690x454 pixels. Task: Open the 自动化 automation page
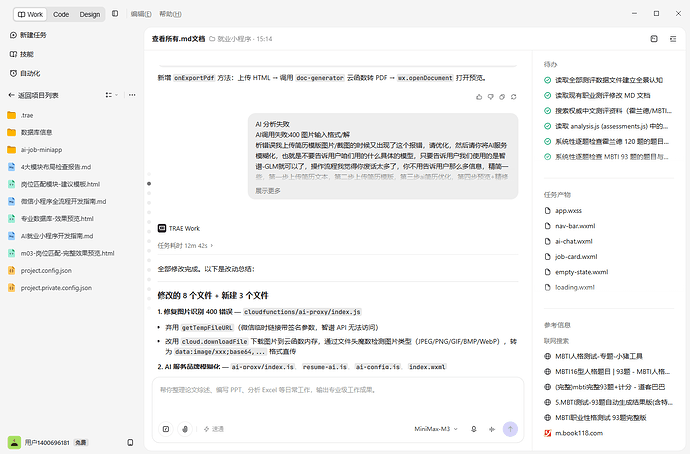tap(25, 73)
